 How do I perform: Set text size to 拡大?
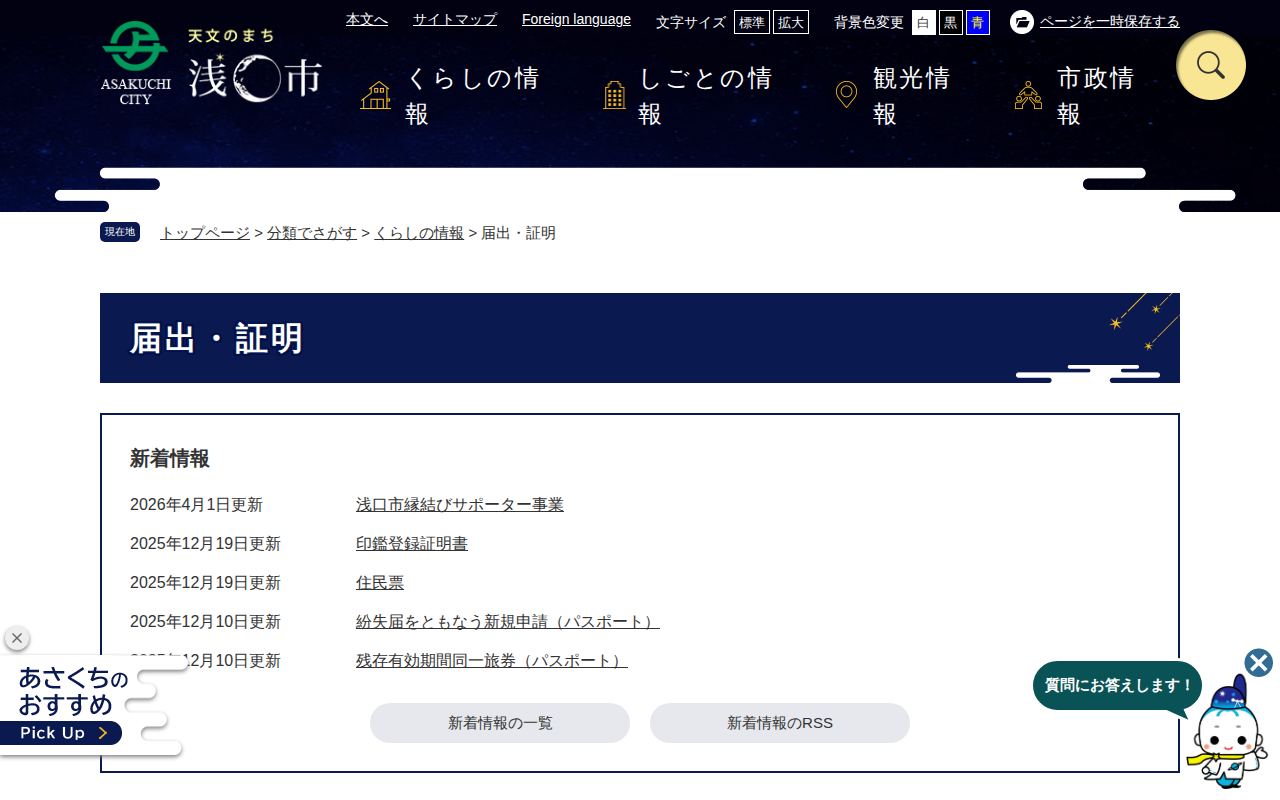pos(791,22)
